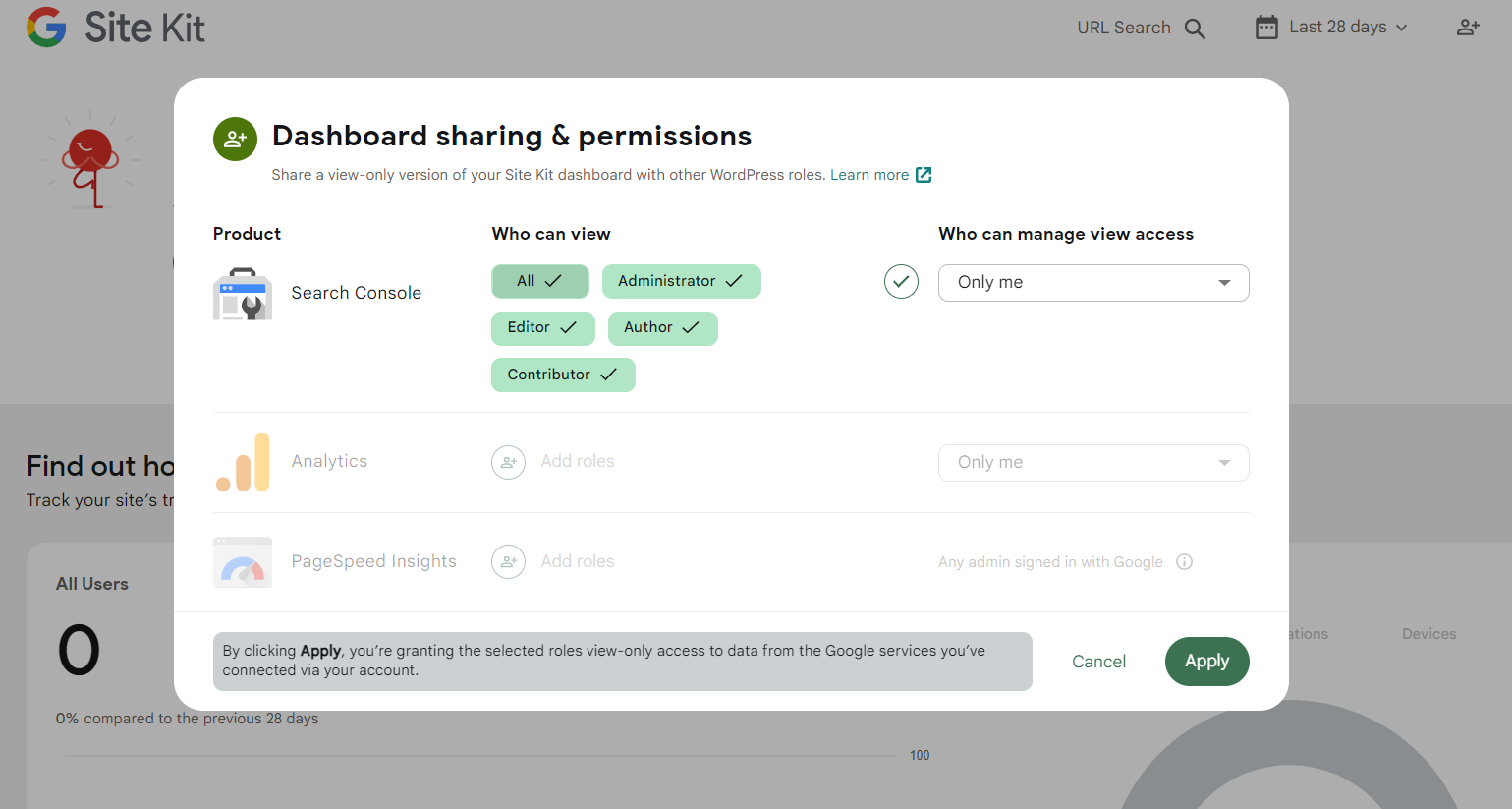
Task: Click the info icon next to admin text
Action: pos(1185,562)
